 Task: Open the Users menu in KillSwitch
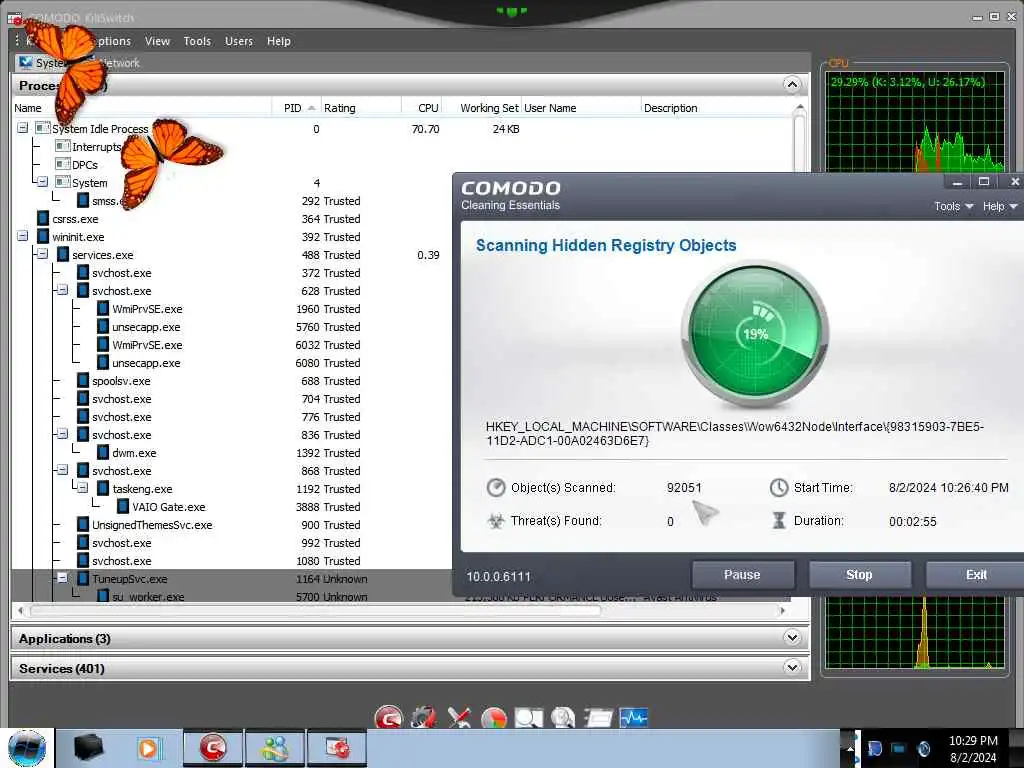(239, 41)
